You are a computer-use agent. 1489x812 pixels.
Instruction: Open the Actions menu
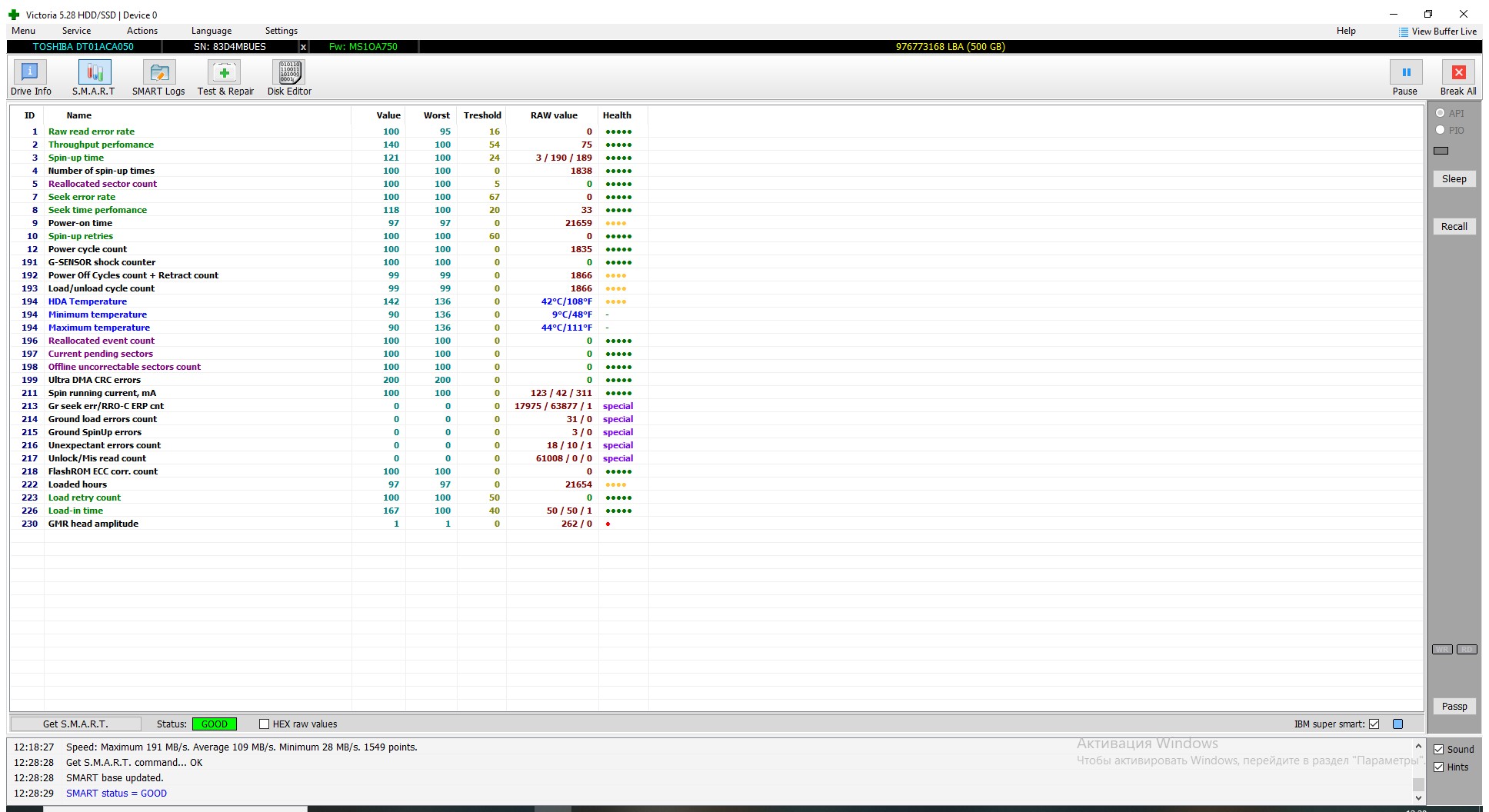(142, 31)
